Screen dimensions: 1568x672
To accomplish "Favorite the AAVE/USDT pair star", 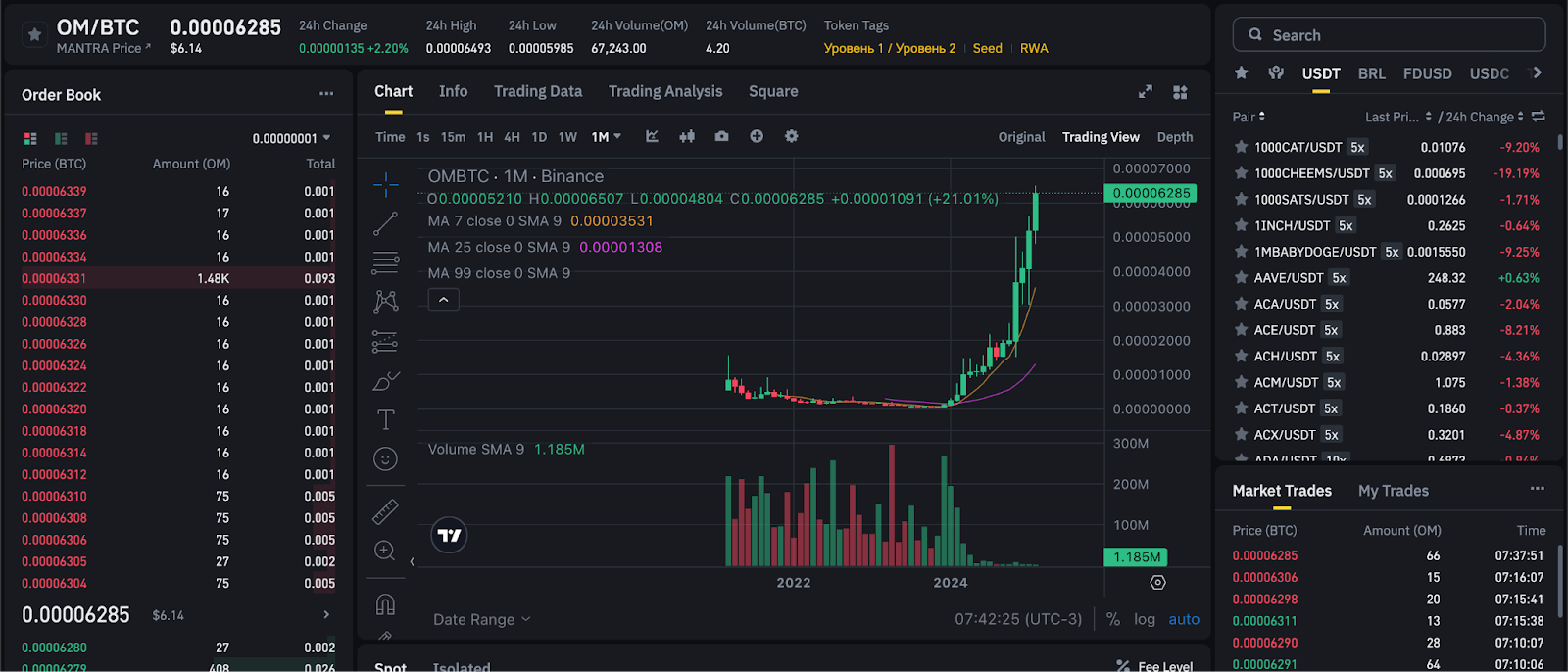I will [x=1242, y=278].
